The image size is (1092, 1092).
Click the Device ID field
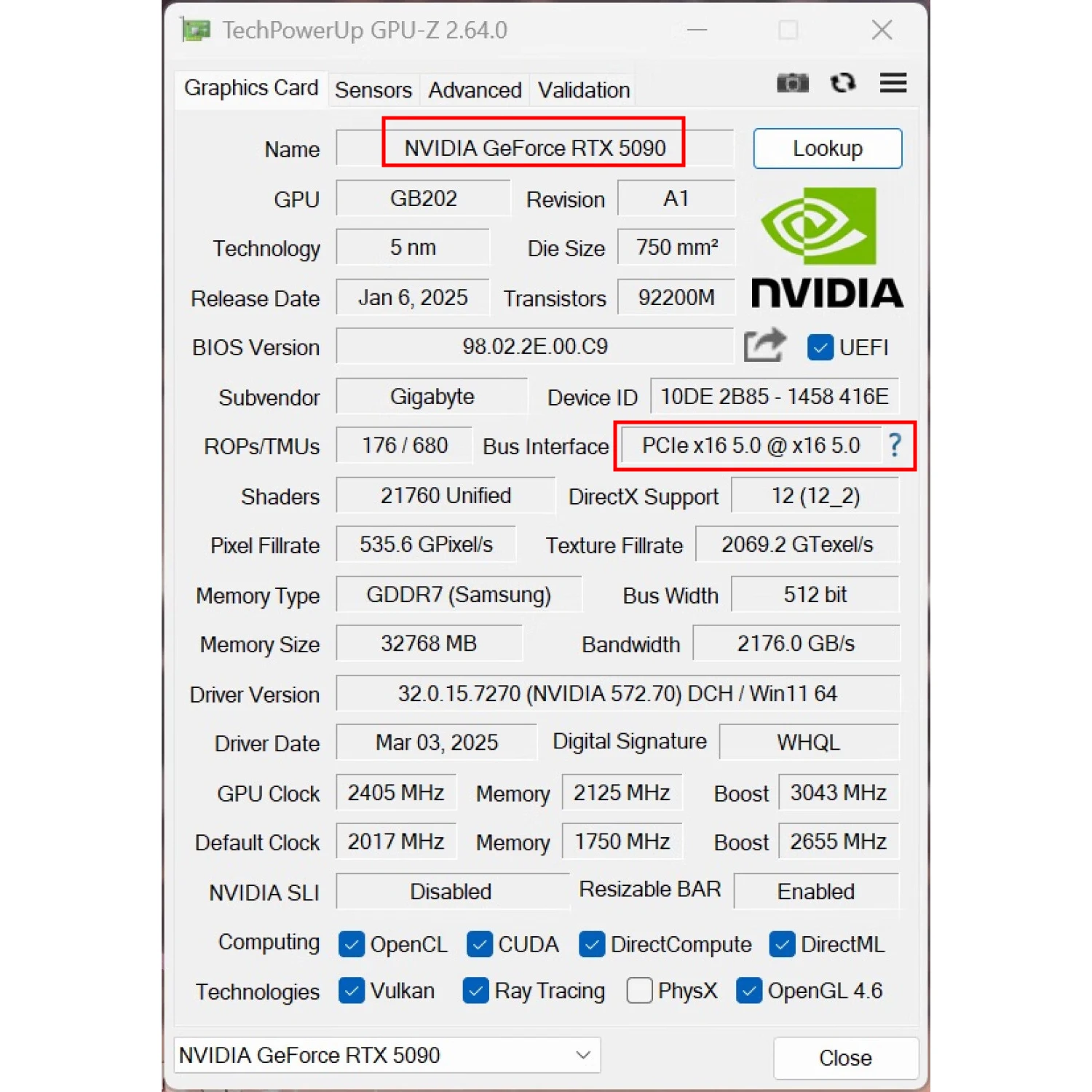point(775,397)
